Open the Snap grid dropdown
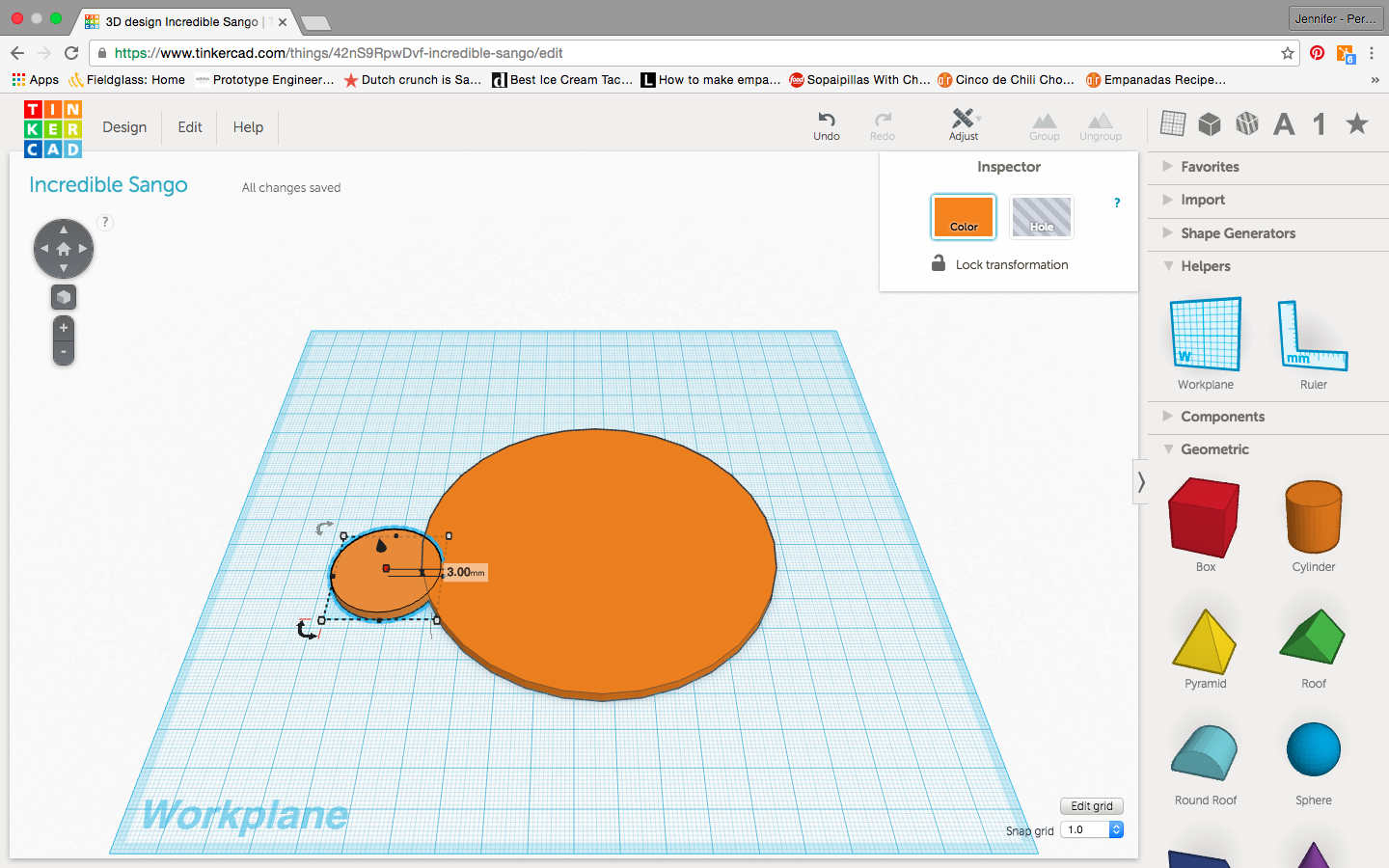1389x868 pixels. click(x=1092, y=829)
